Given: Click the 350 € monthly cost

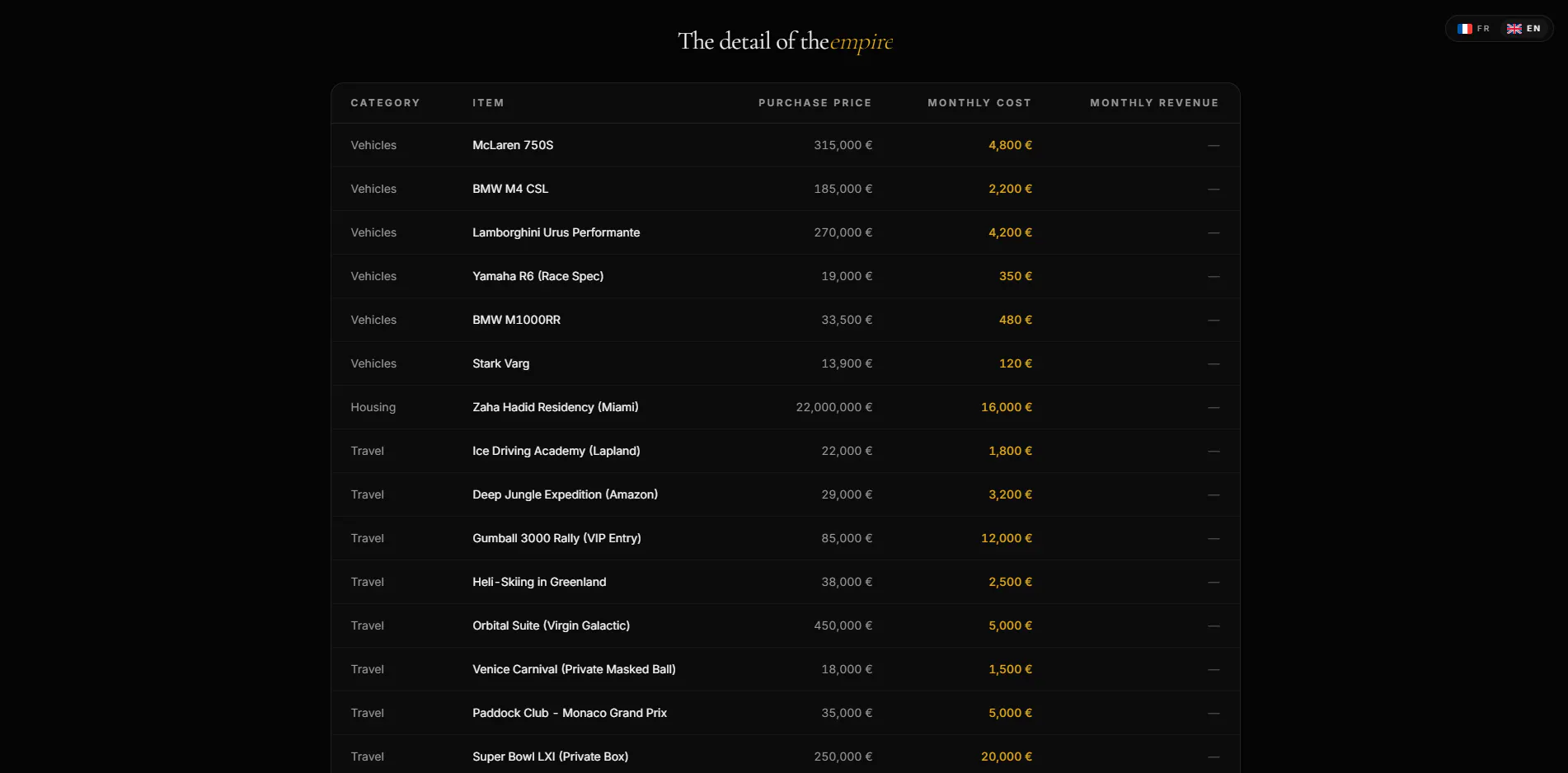Looking at the screenshot, I should (1016, 276).
